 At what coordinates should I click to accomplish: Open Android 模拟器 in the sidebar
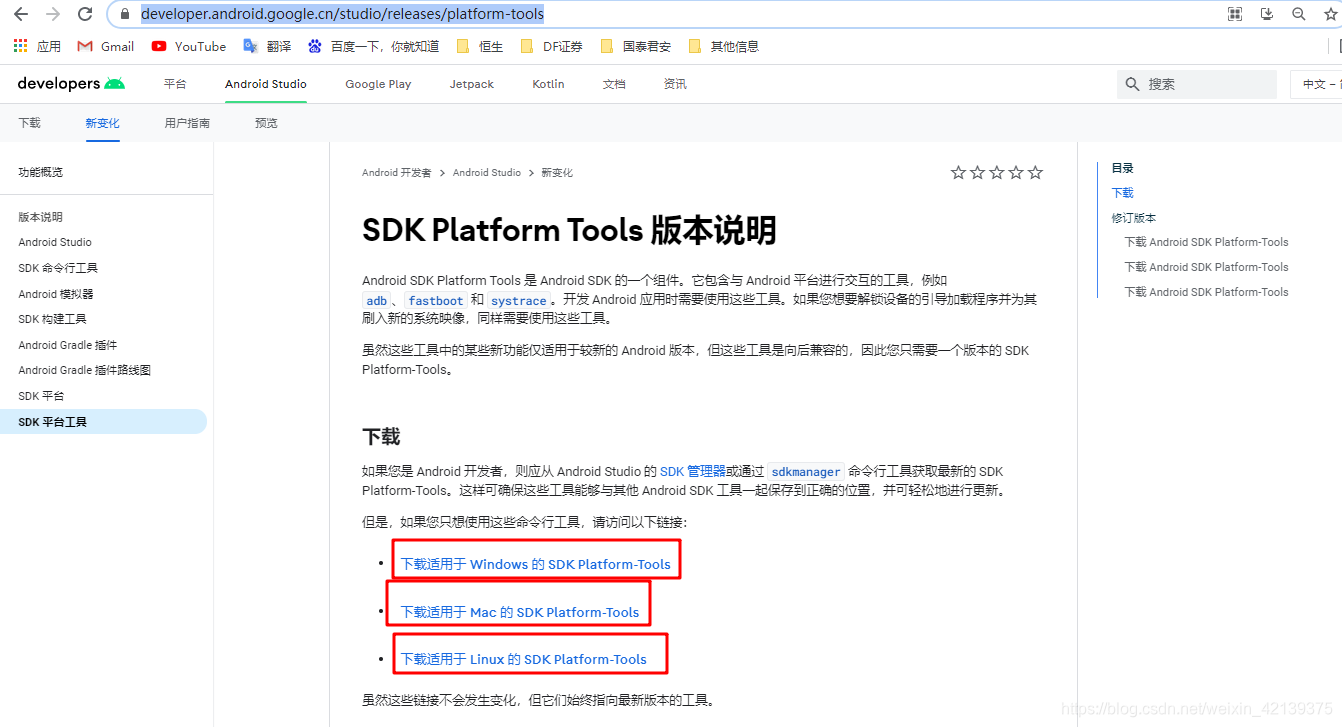(x=56, y=294)
